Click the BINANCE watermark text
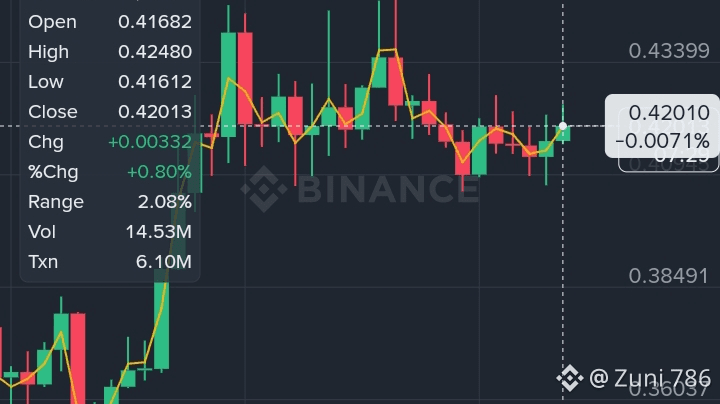Viewport: 720px width, 404px height. 388,189
